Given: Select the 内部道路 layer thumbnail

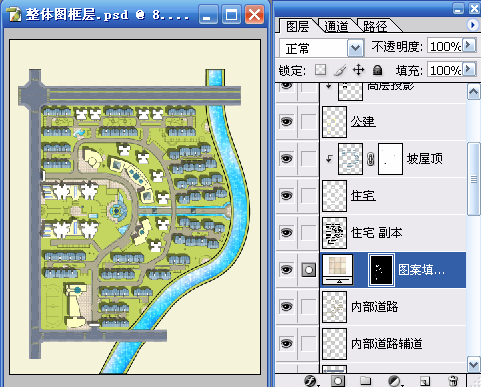Looking at the screenshot, I should coord(334,307).
